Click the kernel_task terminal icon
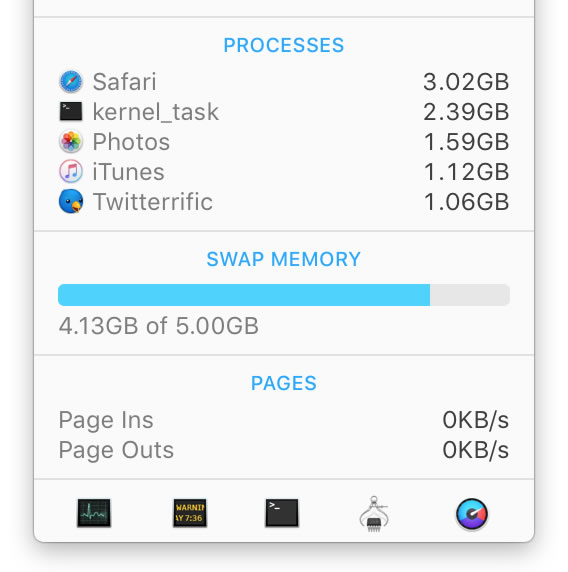The image size is (568, 572). 71,111
